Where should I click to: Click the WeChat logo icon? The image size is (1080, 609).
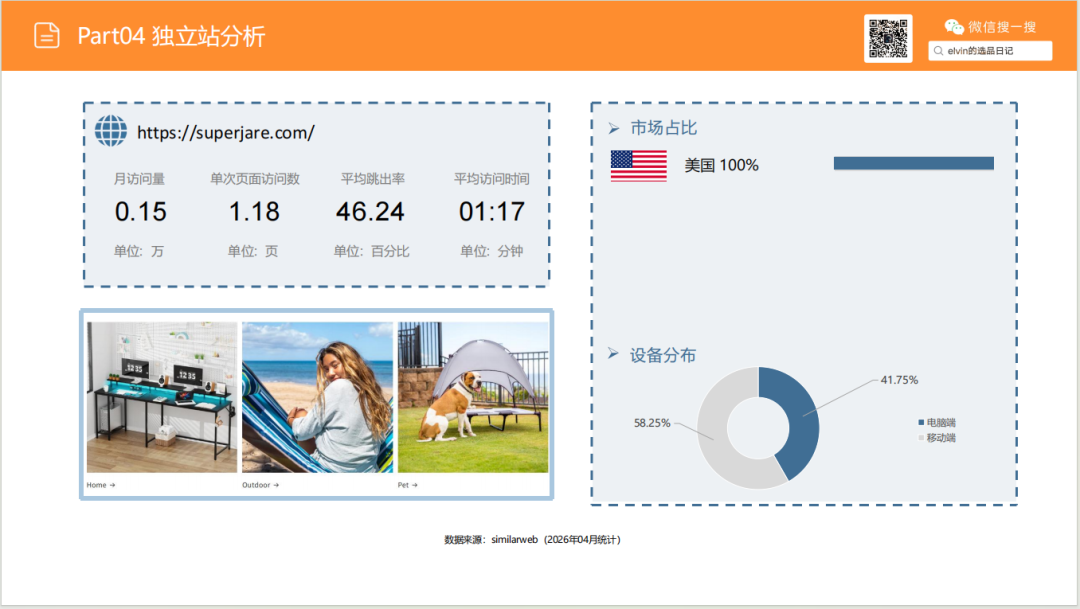click(x=954, y=27)
